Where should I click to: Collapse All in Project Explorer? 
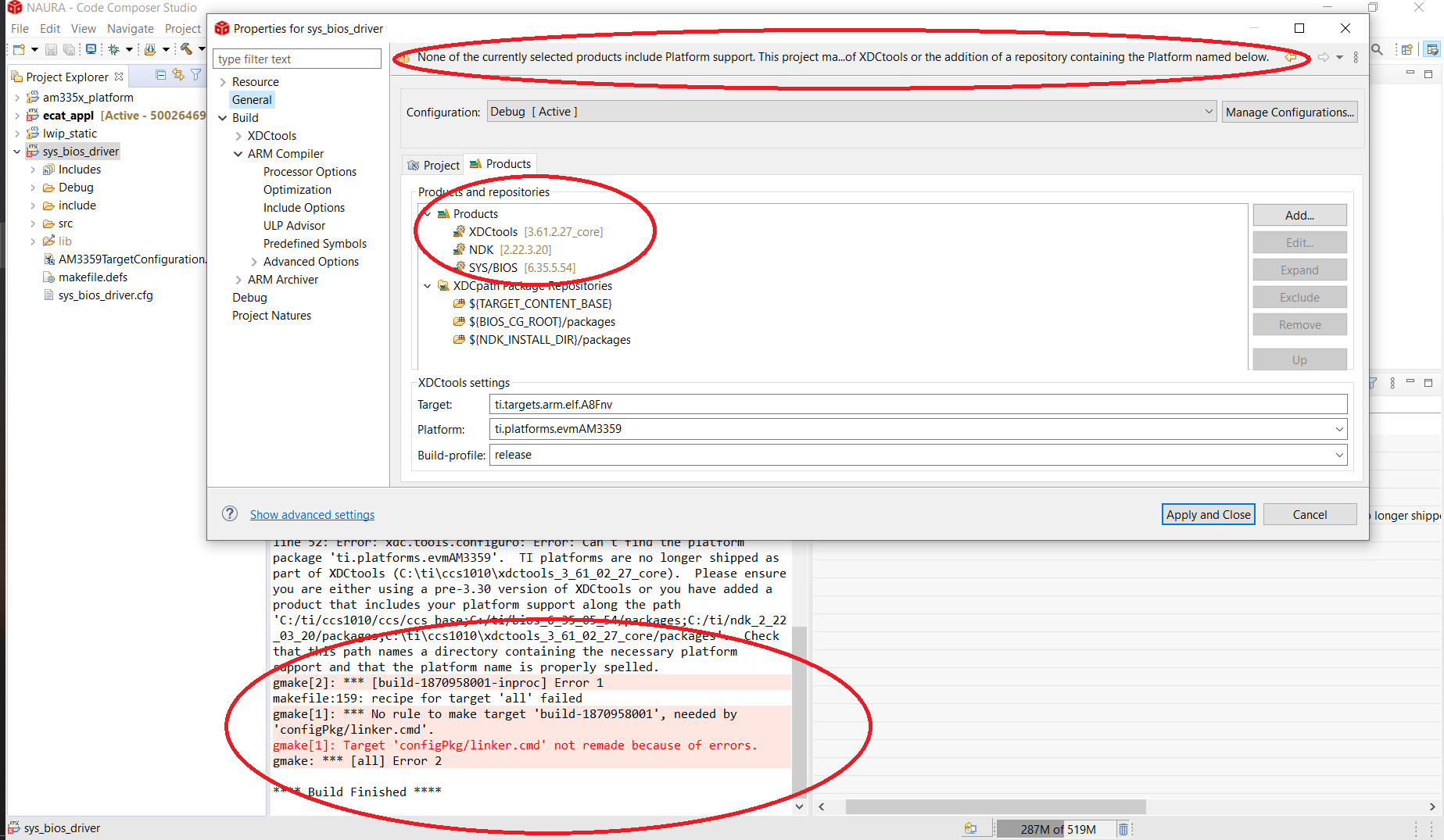tap(160, 75)
